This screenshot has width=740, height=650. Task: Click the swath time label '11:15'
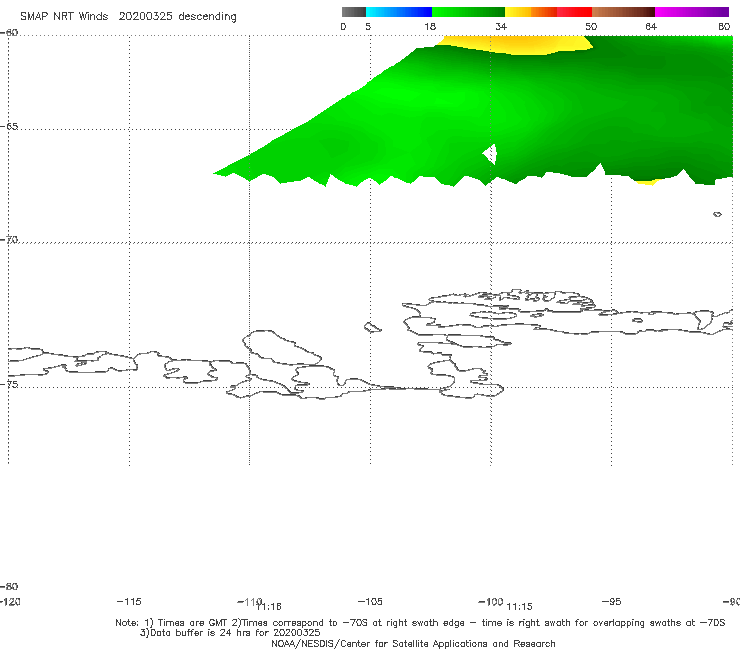pyautogui.click(x=520, y=607)
